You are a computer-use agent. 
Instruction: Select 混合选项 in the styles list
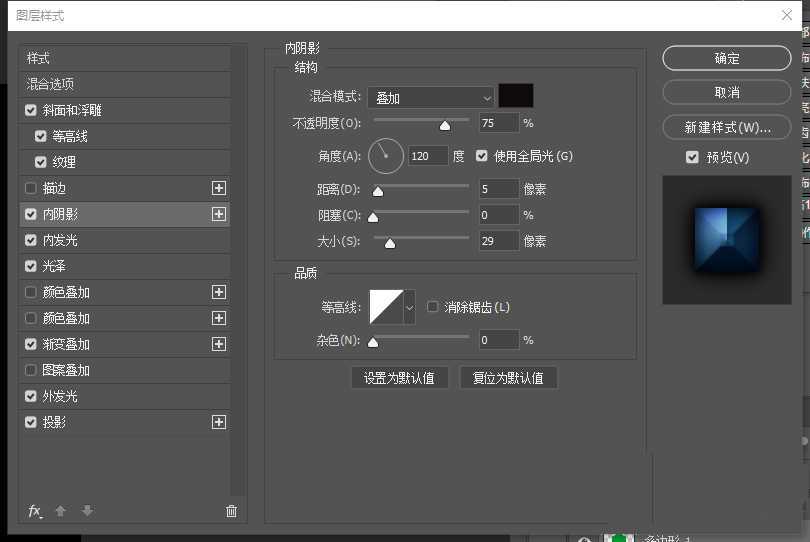50,84
